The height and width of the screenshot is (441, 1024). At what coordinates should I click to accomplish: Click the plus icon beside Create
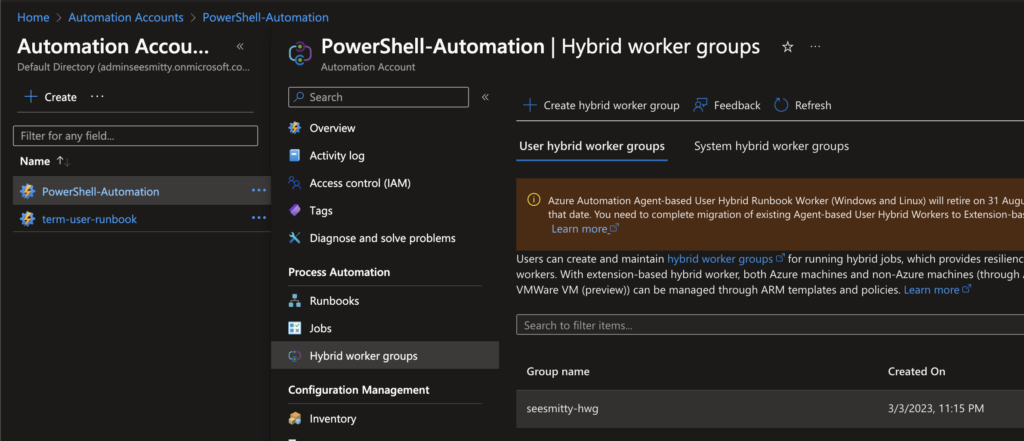tap(31, 97)
